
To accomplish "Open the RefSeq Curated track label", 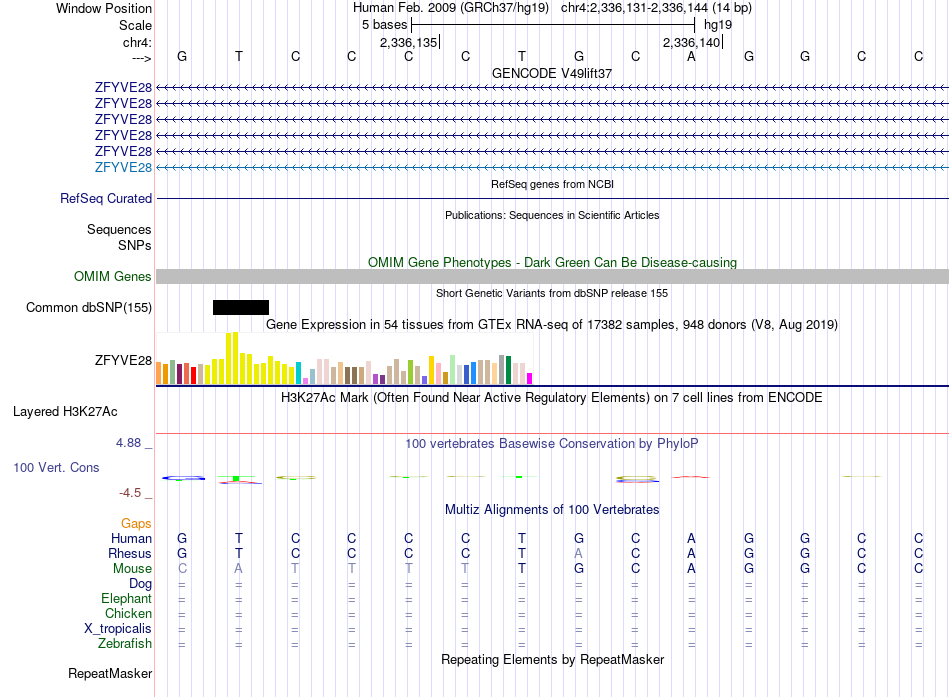I will [x=106, y=198].
